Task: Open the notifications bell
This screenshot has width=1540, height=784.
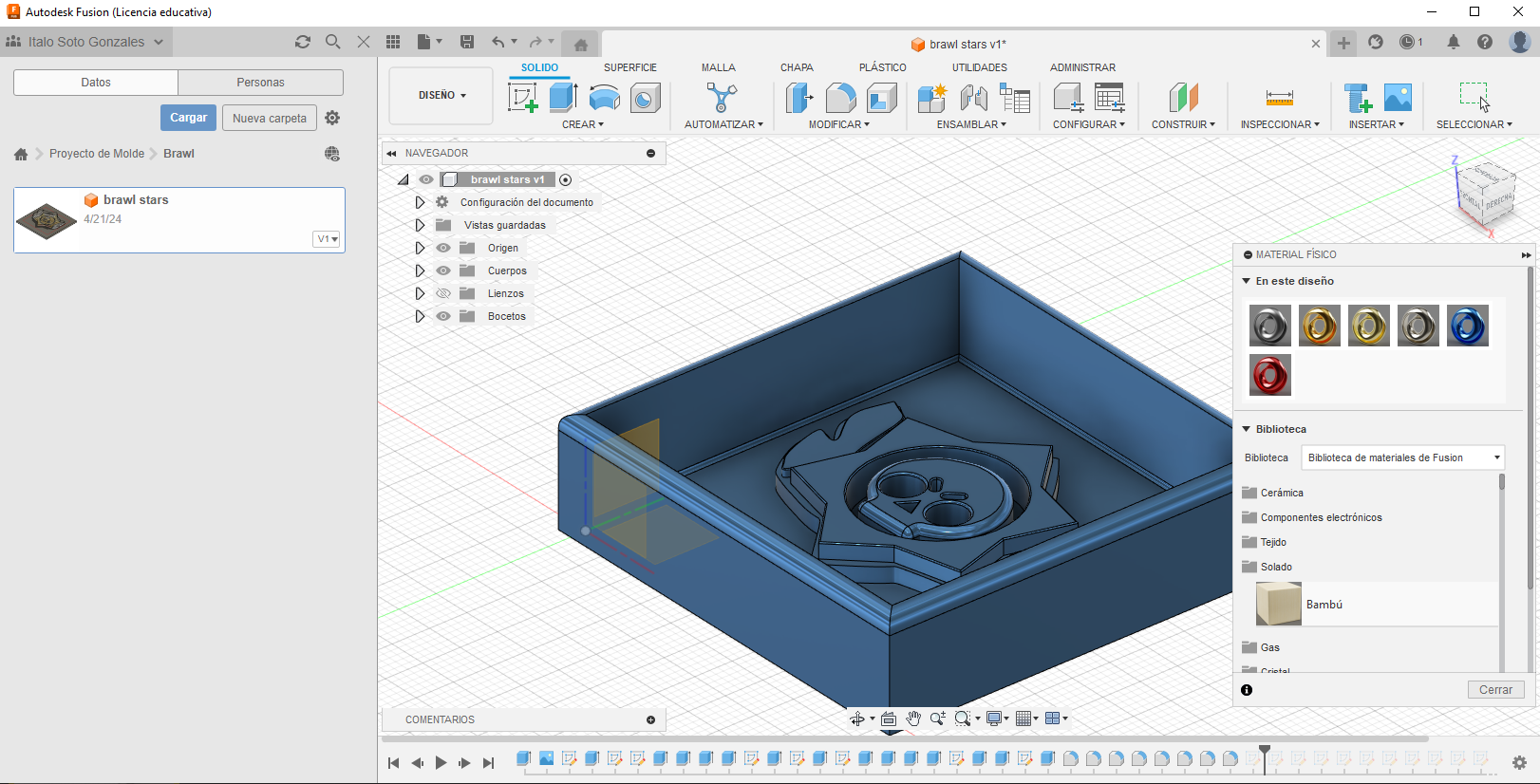Action: (x=1454, y=42)
